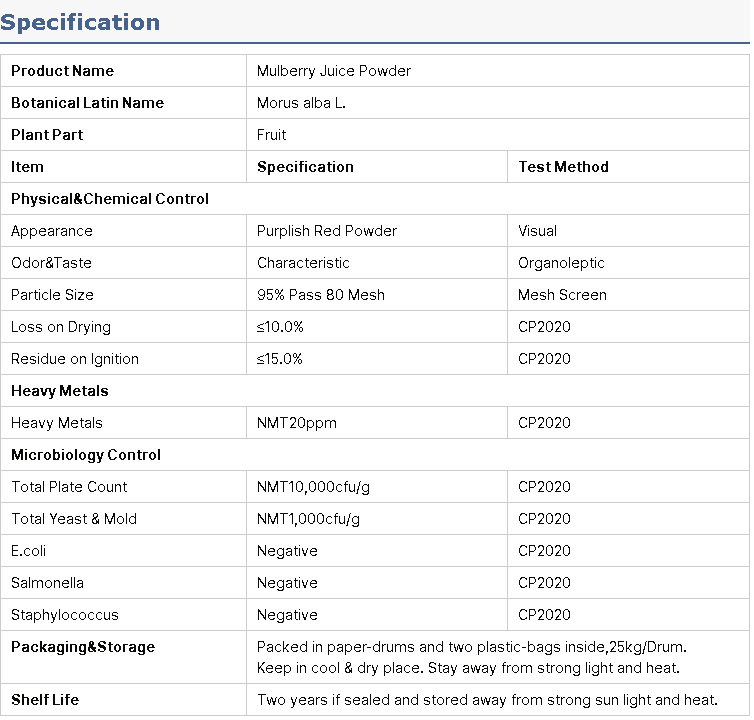Select 'Purplish Red Powder' cell

[377, 231]
